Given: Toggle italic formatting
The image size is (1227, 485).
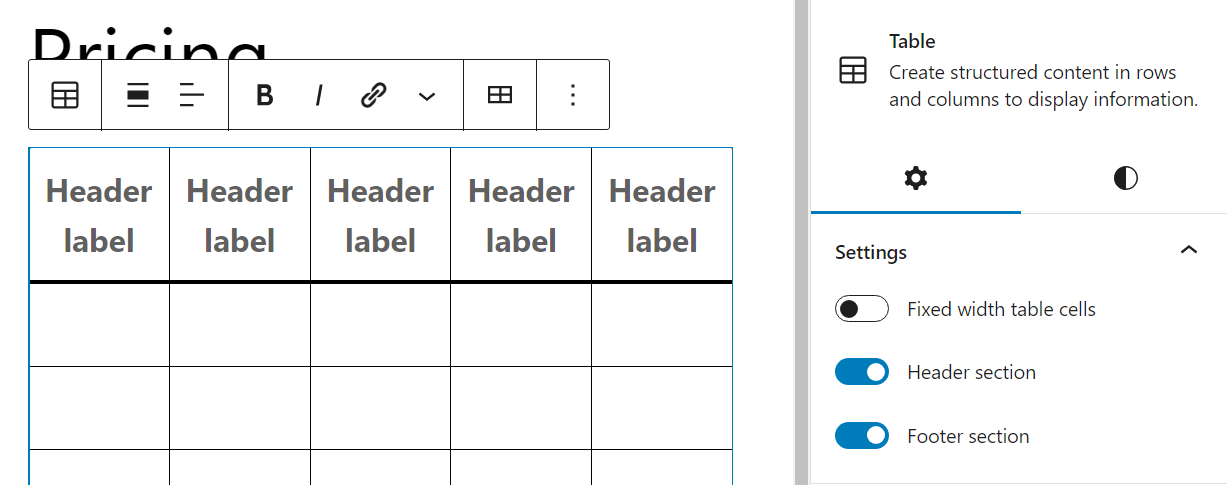Looking at the screenshot, I should [319, 95].
